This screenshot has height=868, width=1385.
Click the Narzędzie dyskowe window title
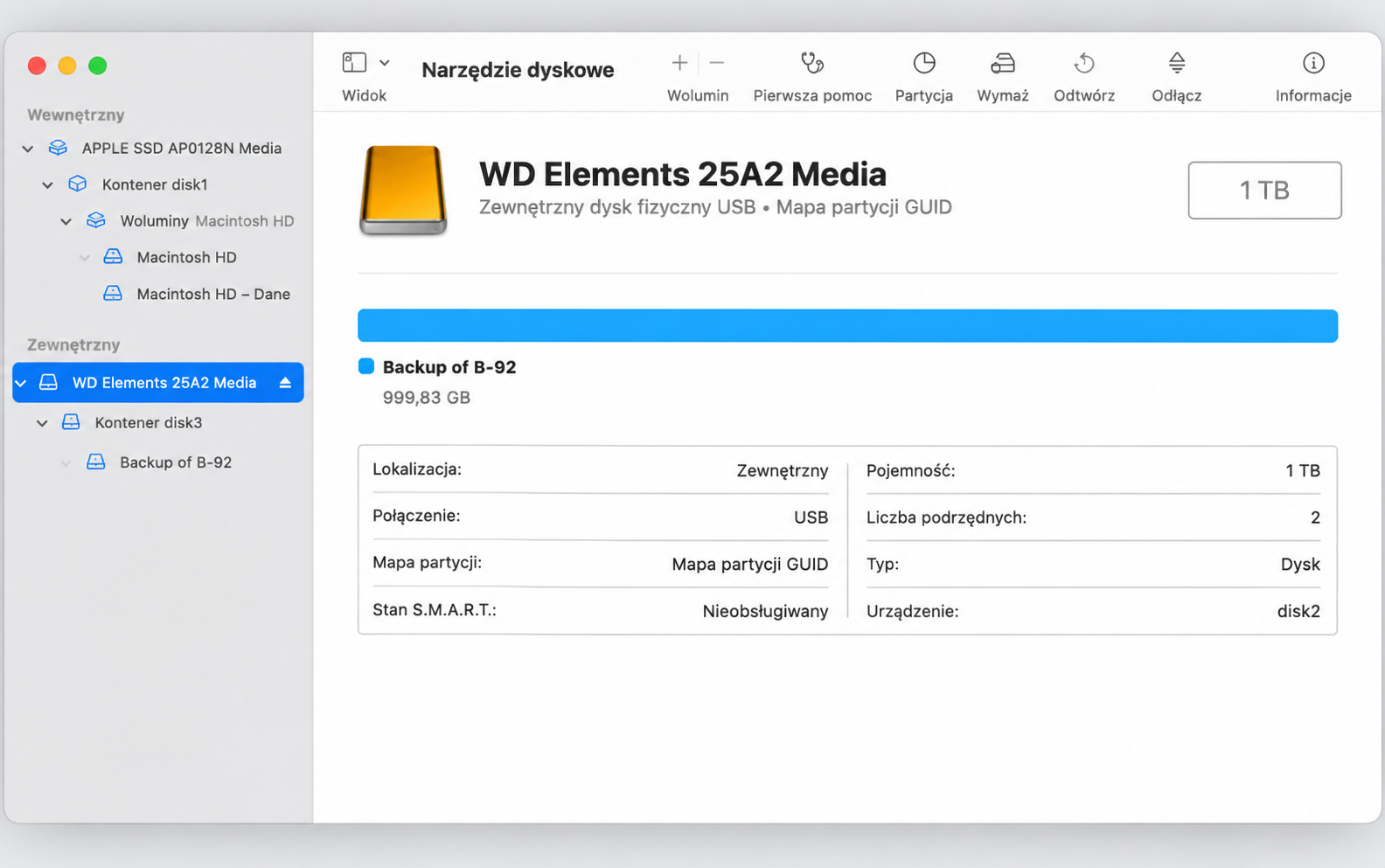click(x=518, y=70)
